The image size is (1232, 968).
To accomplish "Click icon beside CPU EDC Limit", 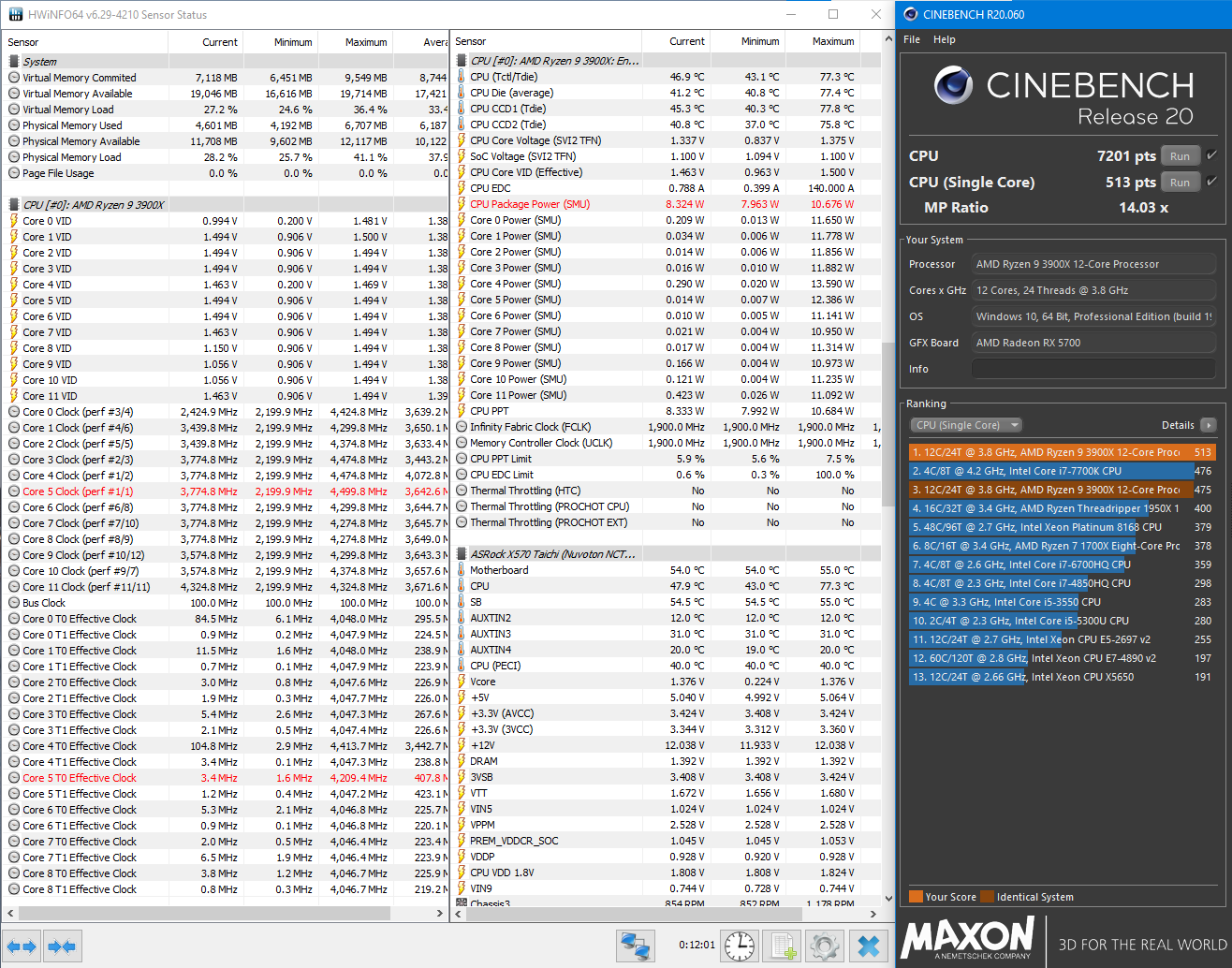I will [x=462, y=475].
